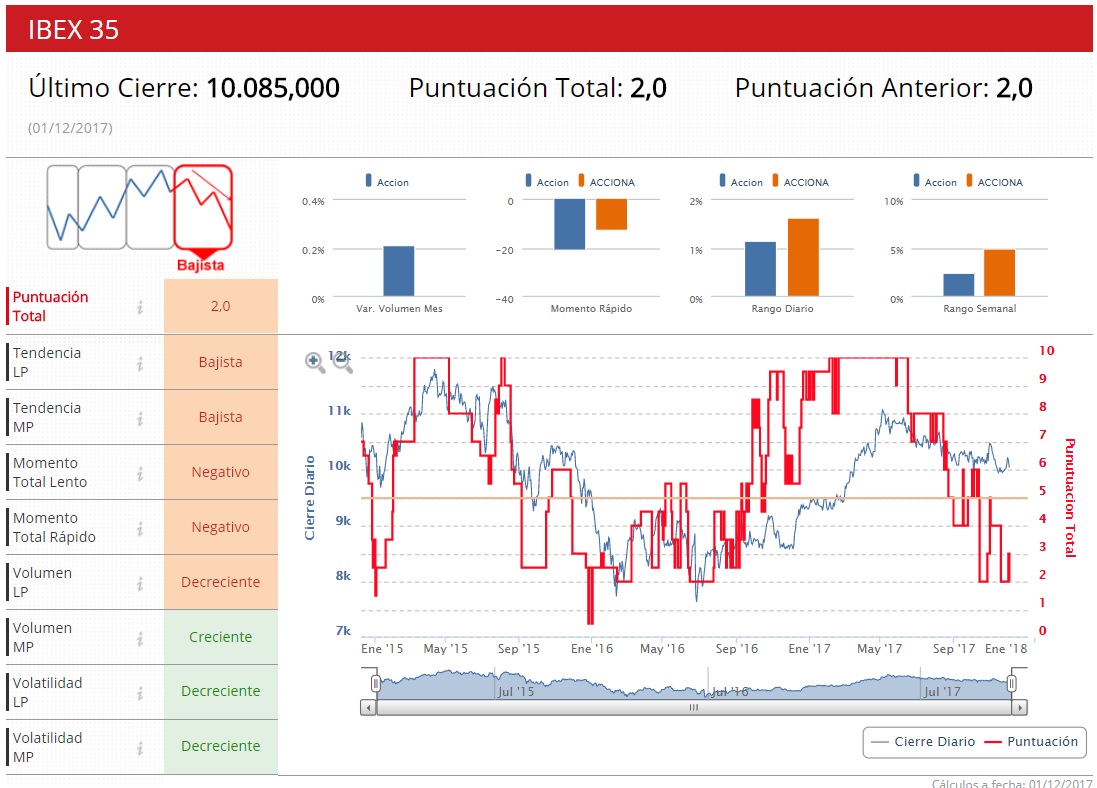Image resolution: width=1097 pixels, height=788 pixels.
Task: Click the navigator scrollbar right arrow
Action: [x=1019, y=708]
